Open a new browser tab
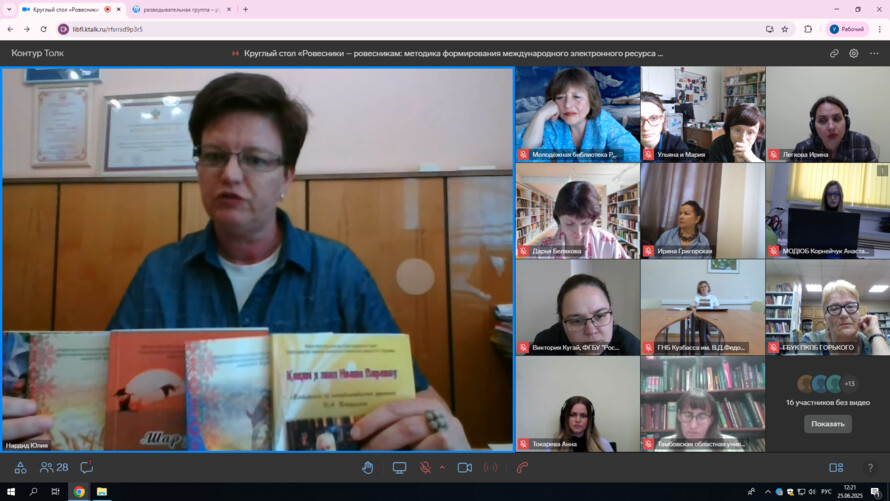This screenshot has width=890, height=501. pos(246,9)
